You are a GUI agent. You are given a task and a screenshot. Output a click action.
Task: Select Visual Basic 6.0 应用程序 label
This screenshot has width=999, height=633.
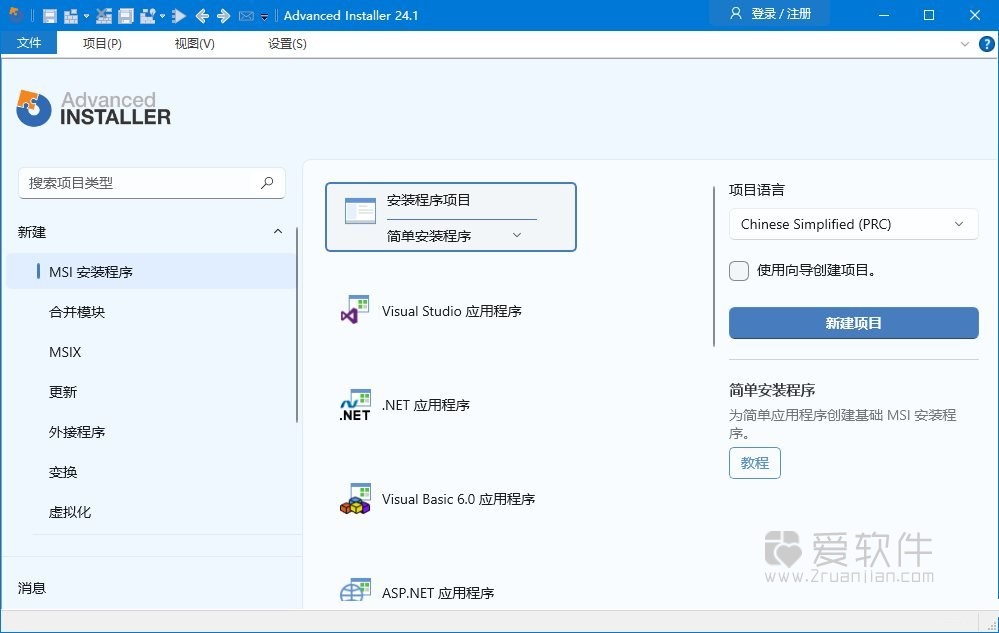coord(458,499)
